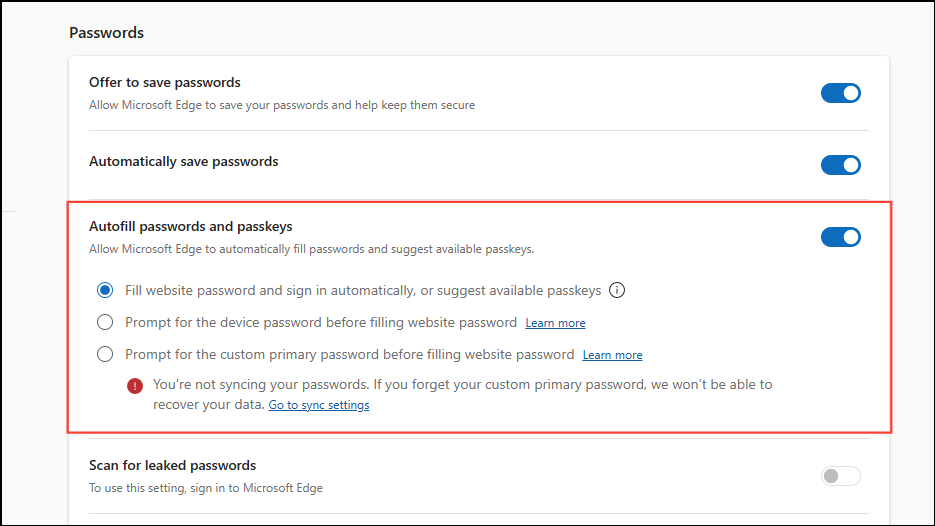Viewport: 935px width, 526px height.
Task: Click the Passwords section heading
Action: coord(106,33)
